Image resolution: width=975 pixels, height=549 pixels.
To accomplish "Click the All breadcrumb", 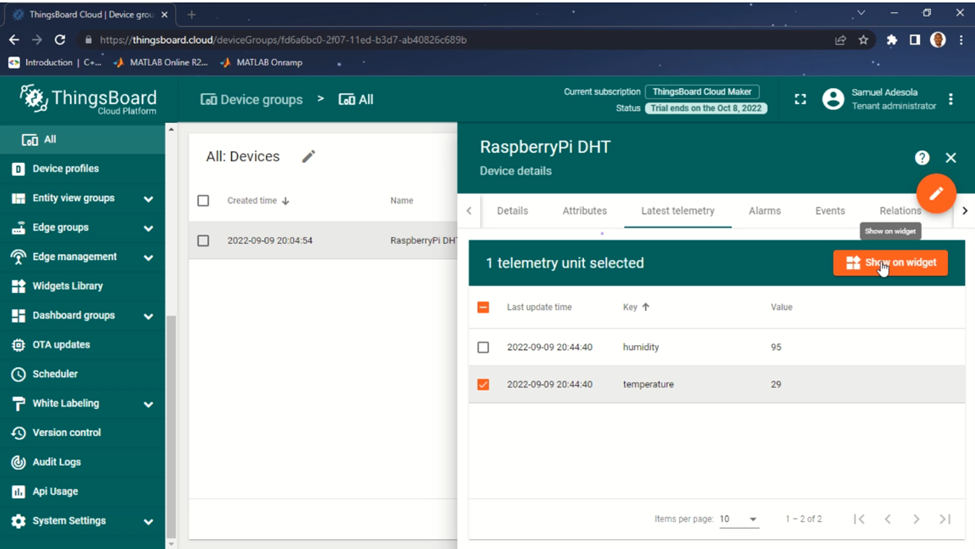I will [x=356, y=99].
